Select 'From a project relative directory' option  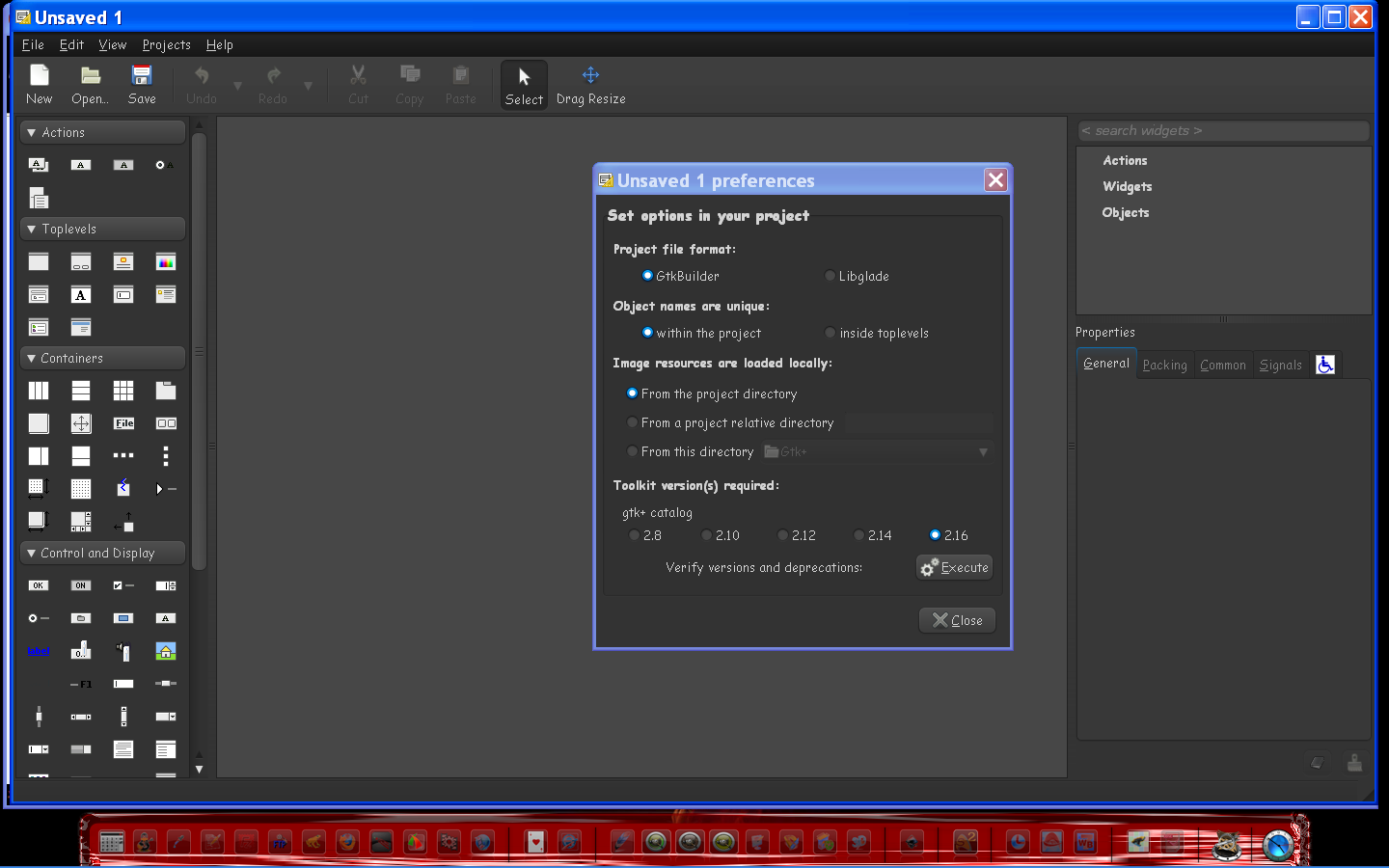[x=730, y=422]
